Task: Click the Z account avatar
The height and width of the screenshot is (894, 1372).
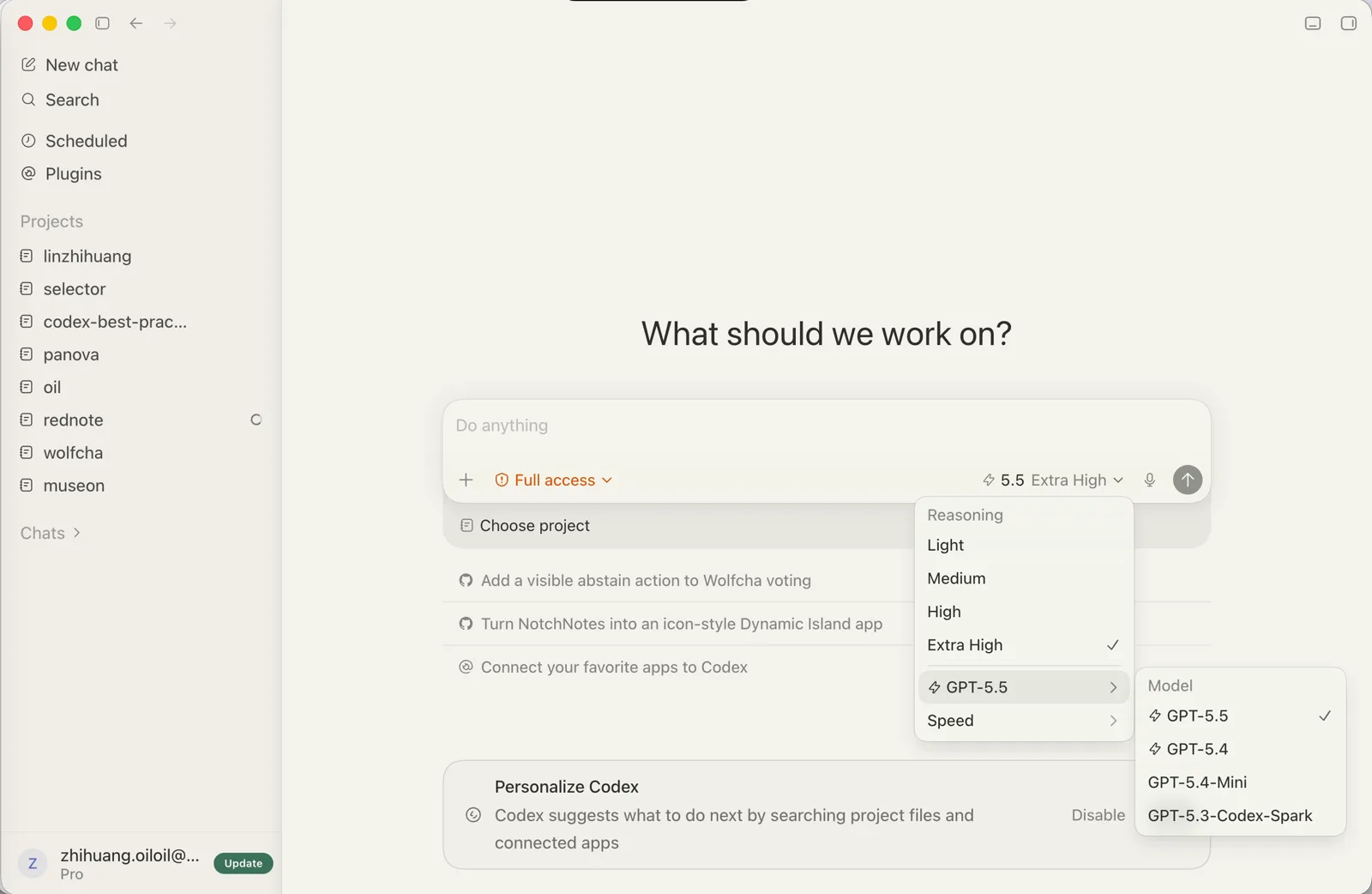Action: point(33,863)
